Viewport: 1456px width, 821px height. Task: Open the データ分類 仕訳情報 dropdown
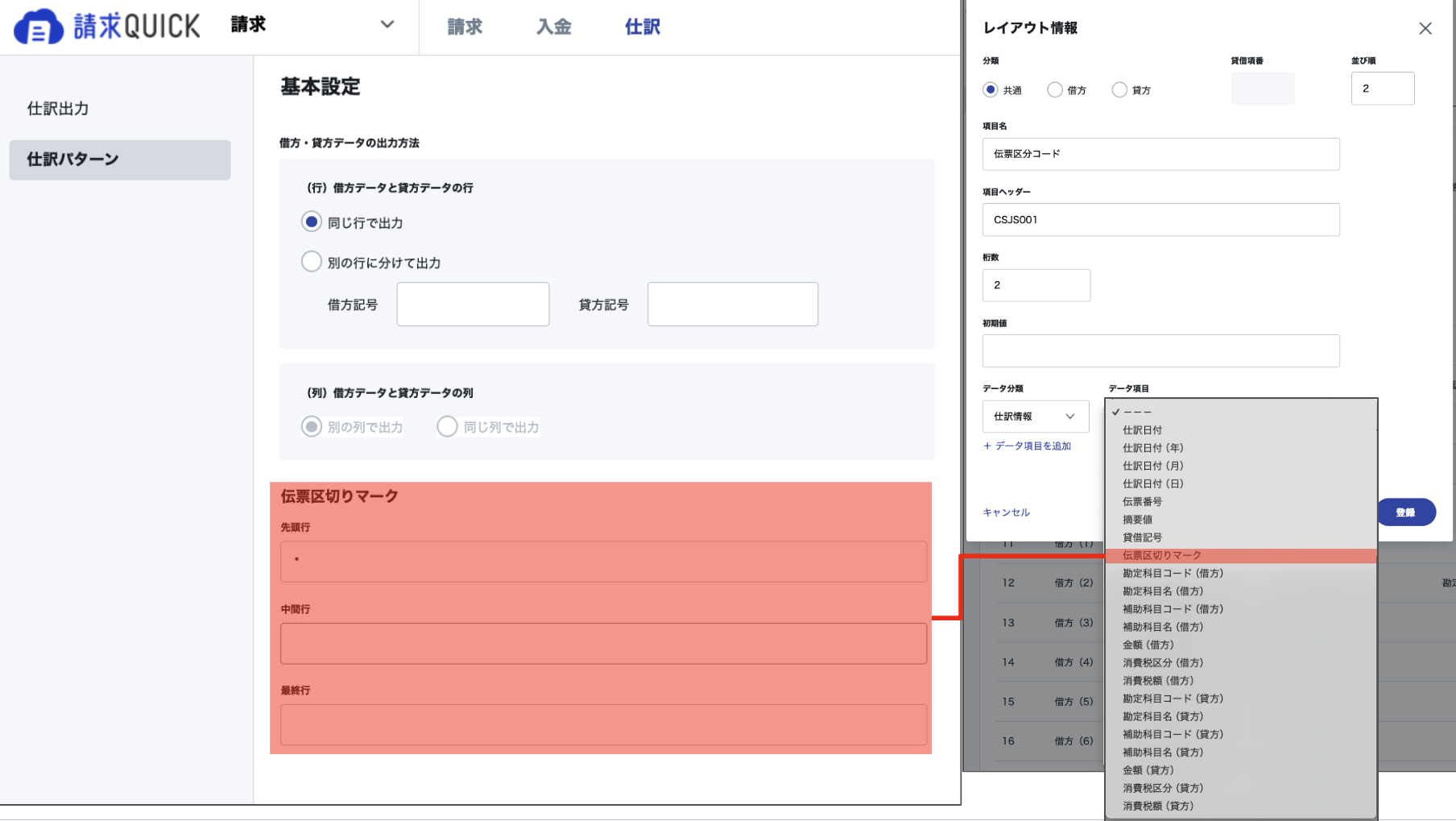(x=1035, y=417)
